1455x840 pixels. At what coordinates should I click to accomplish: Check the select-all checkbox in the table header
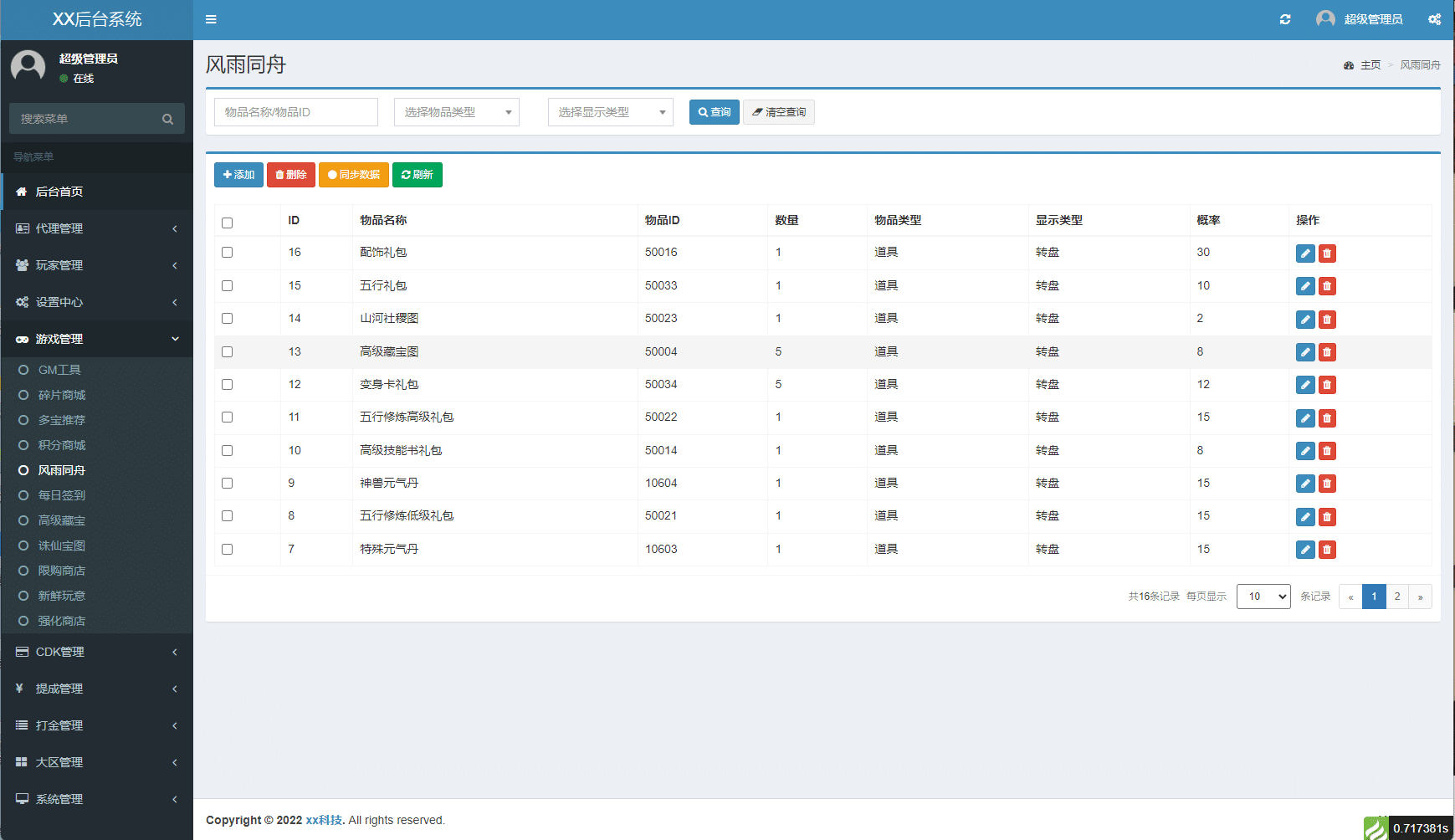point(227,223)
